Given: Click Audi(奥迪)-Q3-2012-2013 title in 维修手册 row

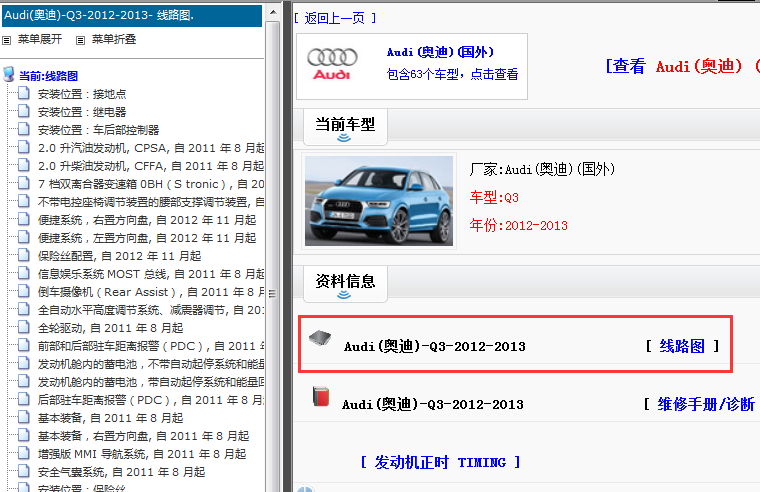Looking at the screenshot, I should 432,404.
